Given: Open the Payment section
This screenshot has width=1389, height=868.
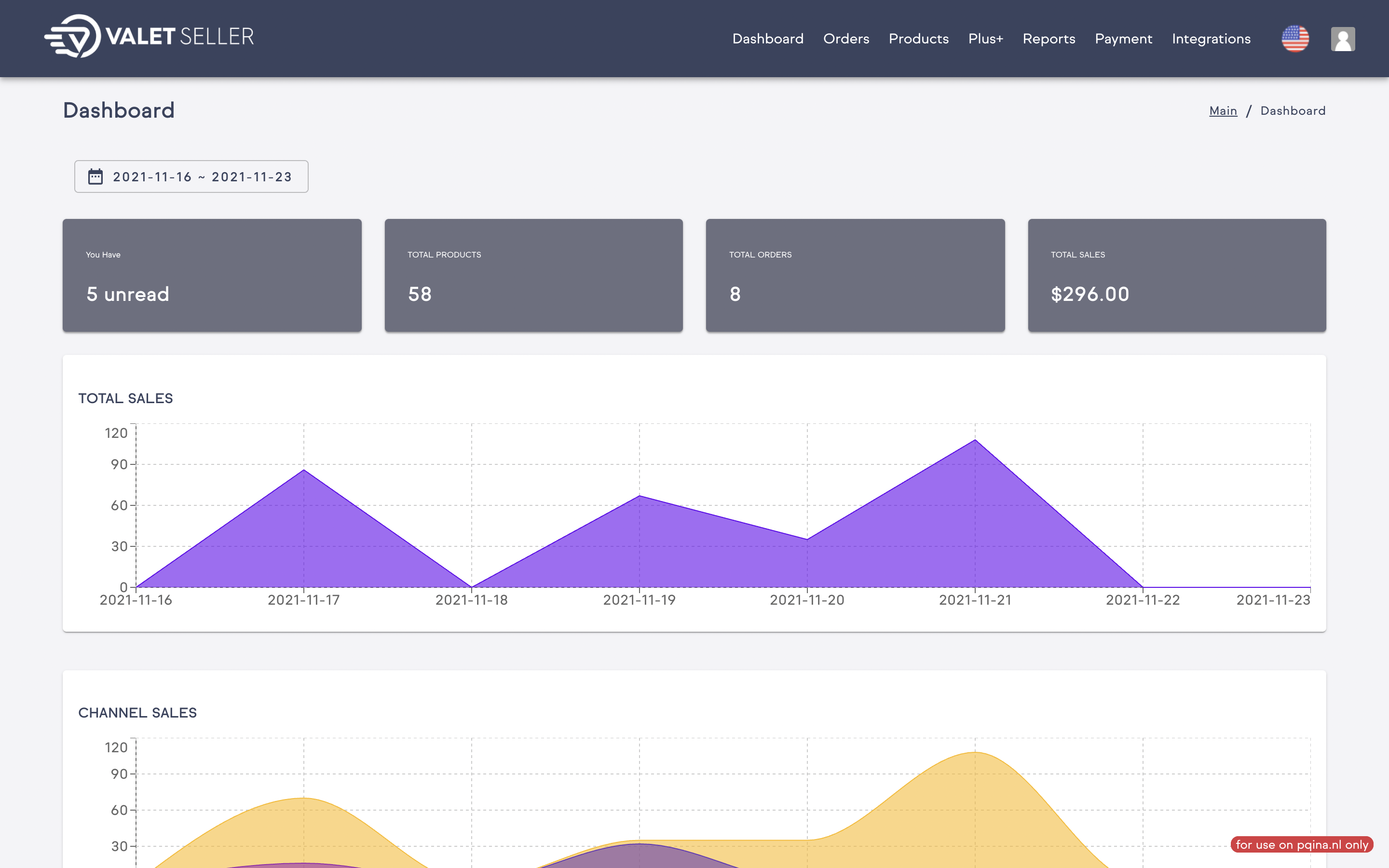Looking at the screenshot, I should click(x=1123, y=39).
